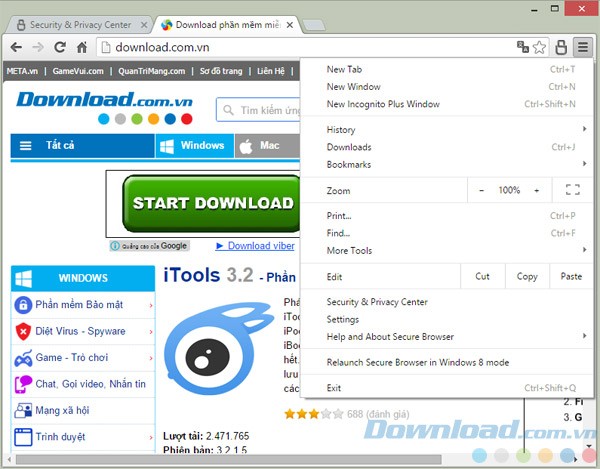Click the Mạng xã hội icon
Viewport: 600px width, 469px height.
click(x=23, y=410)
